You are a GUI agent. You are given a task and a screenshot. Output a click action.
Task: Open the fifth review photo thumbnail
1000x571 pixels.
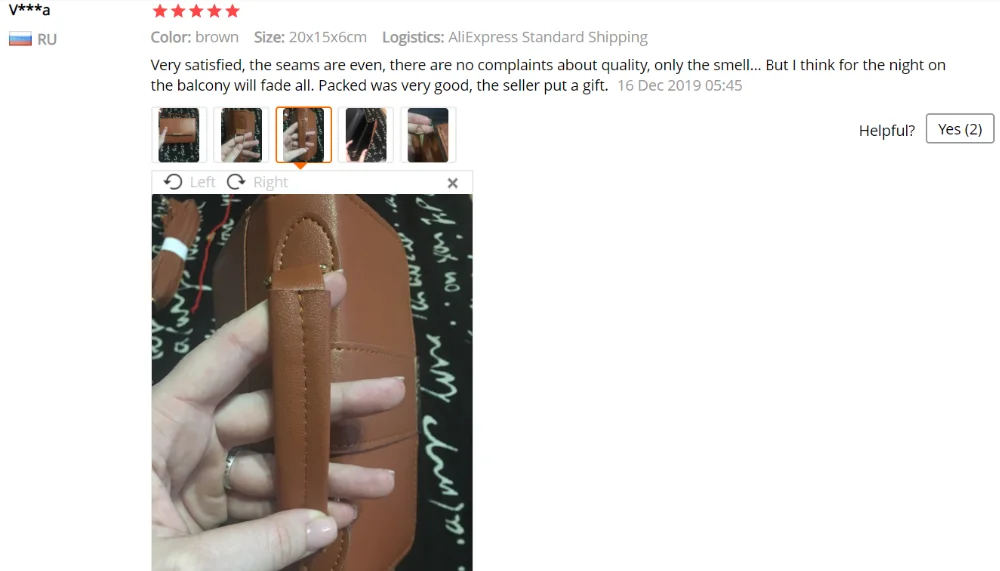click(x=428, y=135)
